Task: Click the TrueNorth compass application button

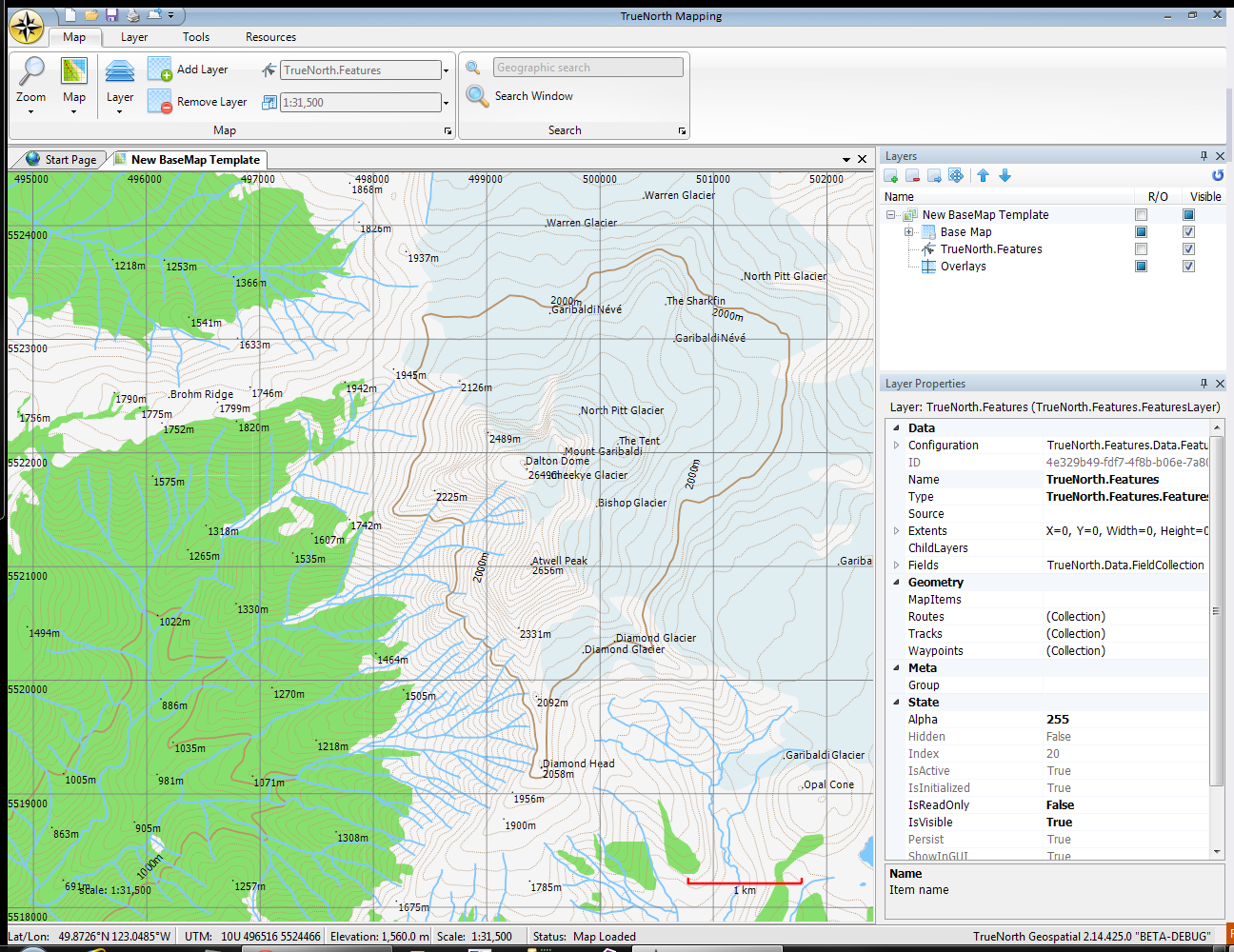Action: click(27, 27)
